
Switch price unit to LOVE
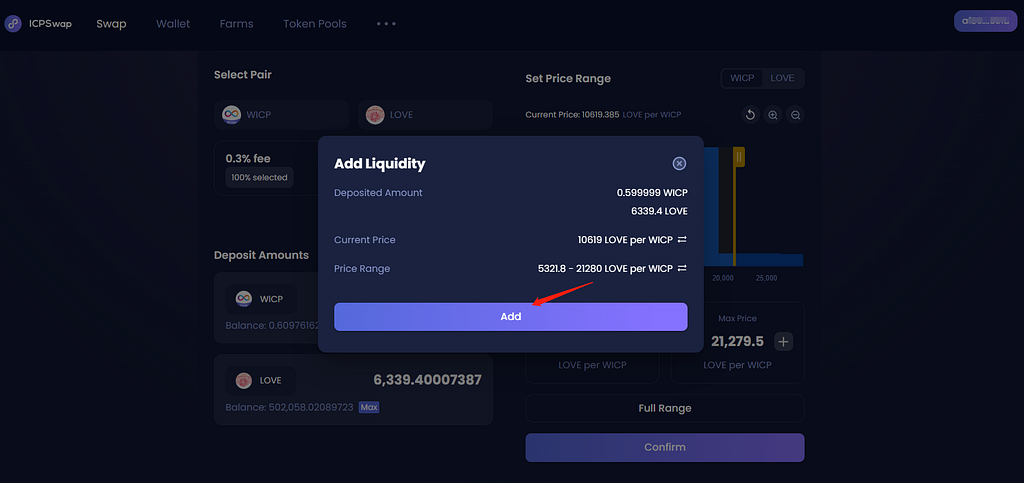tap(782, 78)
